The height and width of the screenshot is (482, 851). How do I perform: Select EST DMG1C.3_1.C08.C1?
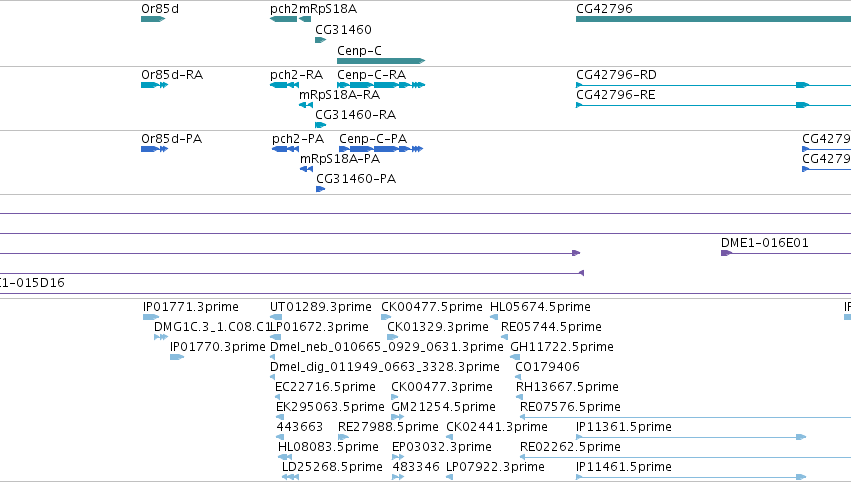point(212,327)
